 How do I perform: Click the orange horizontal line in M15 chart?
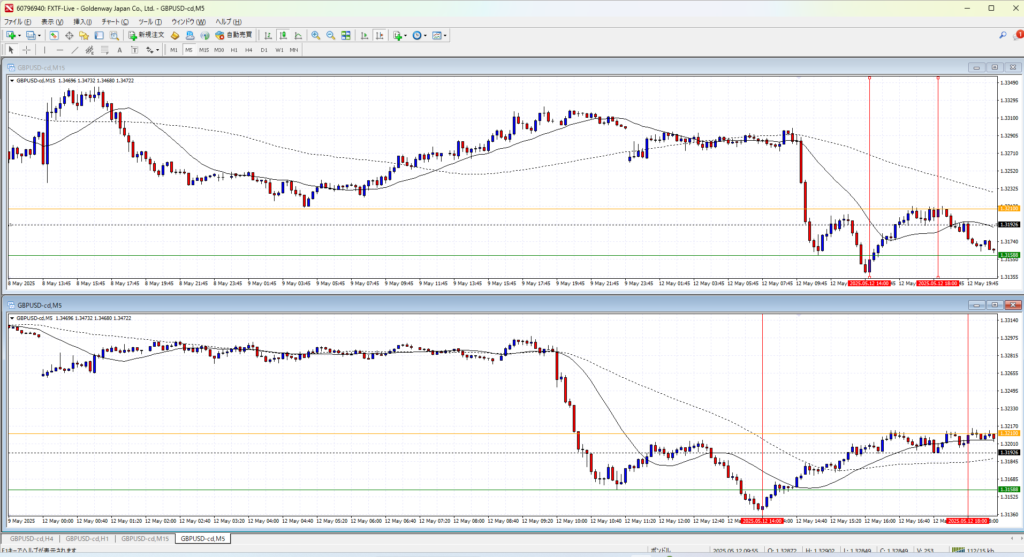(x=400, y=208)
